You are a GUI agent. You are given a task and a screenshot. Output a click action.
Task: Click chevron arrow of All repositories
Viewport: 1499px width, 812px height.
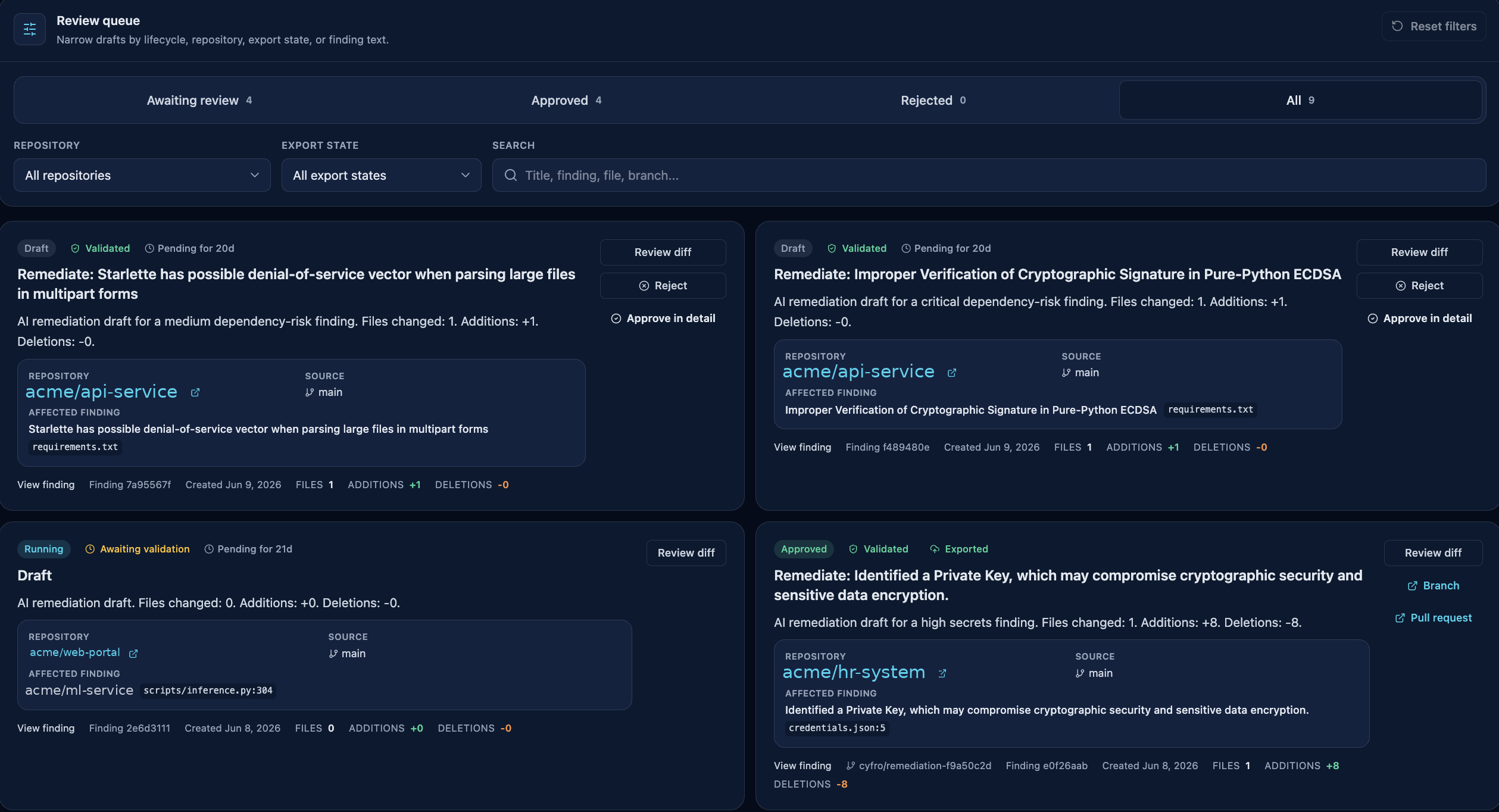point(255,175)
